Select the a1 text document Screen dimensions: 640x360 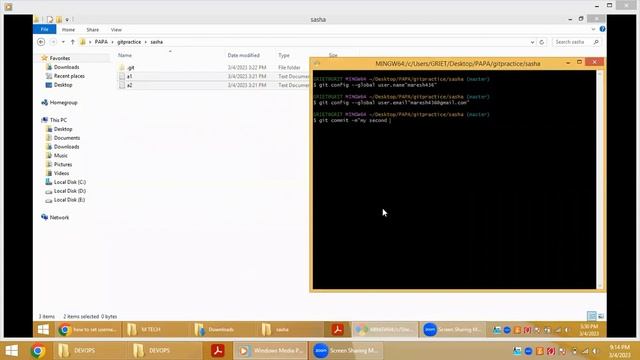click(213, 76)
